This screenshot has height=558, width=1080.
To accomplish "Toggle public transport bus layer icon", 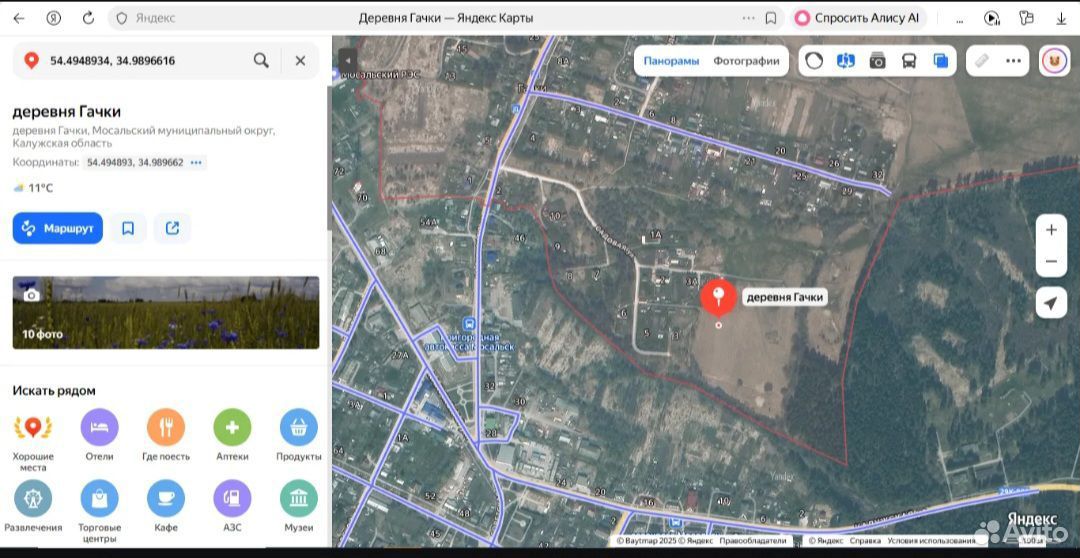I will click(x=909, y=61).
